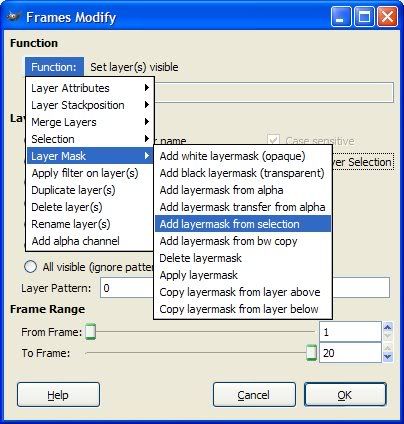Screen dimensions: 404x424
Task: Click the OK button
Action: [345, 395]
